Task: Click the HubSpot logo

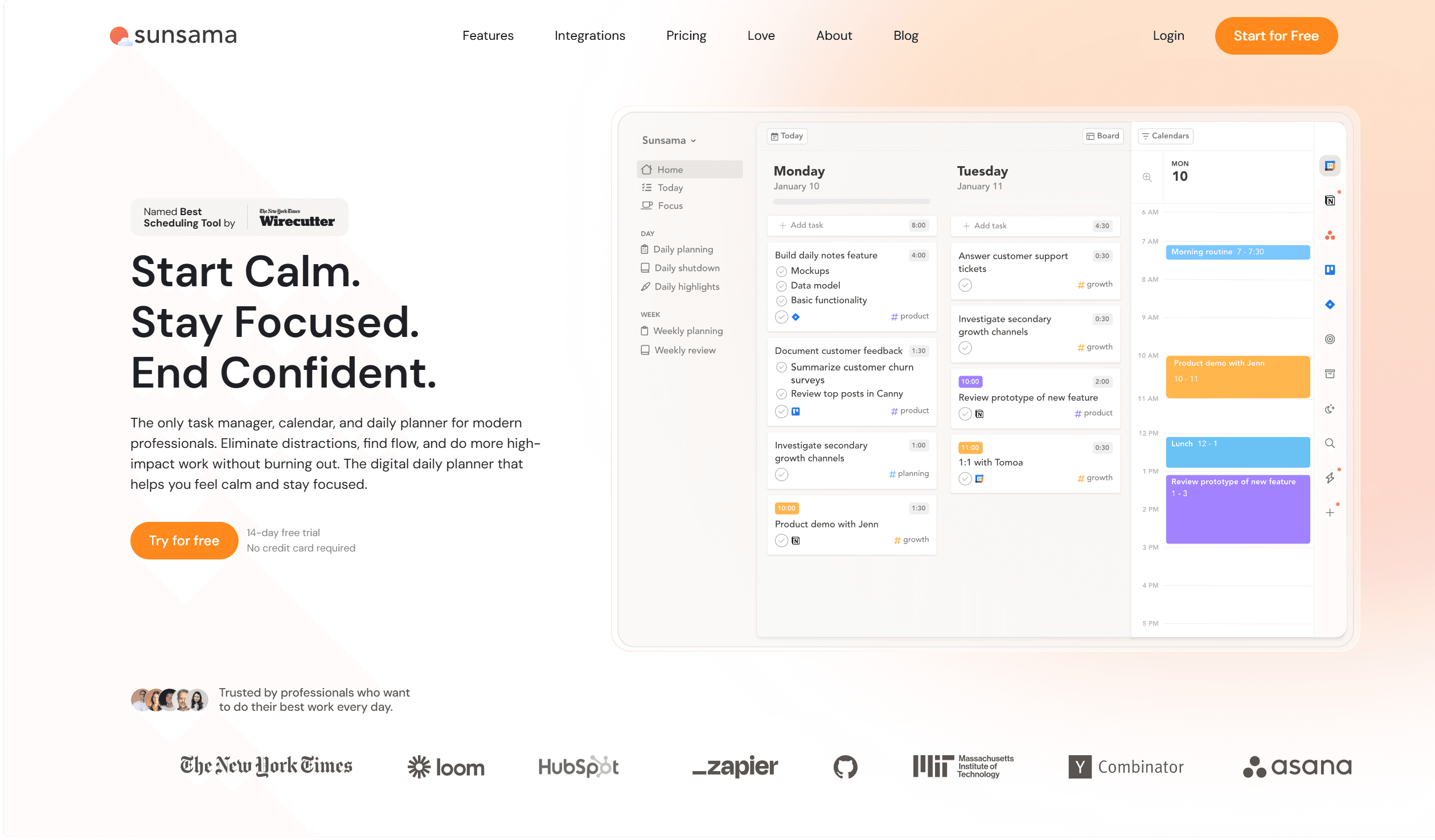Action: 579,767
